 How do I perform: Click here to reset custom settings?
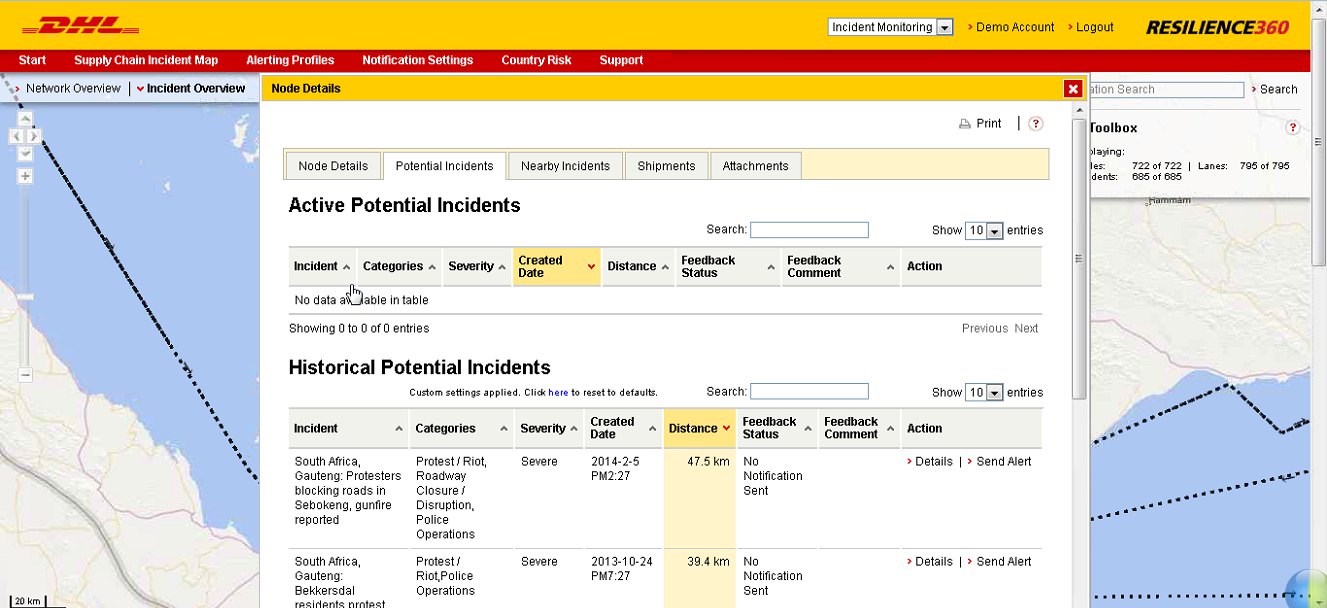558,393
